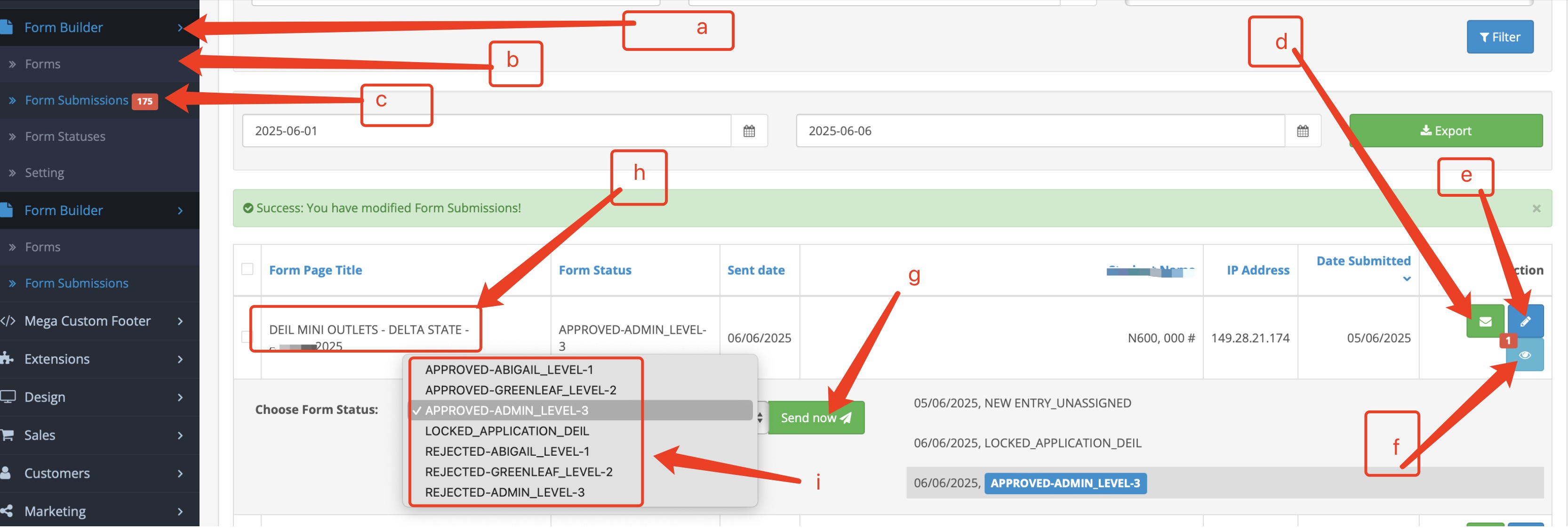The image size is (1568, 531).
Task: Open calendar picker for 2025-06-01 date
Action: [x=749, y=131]
